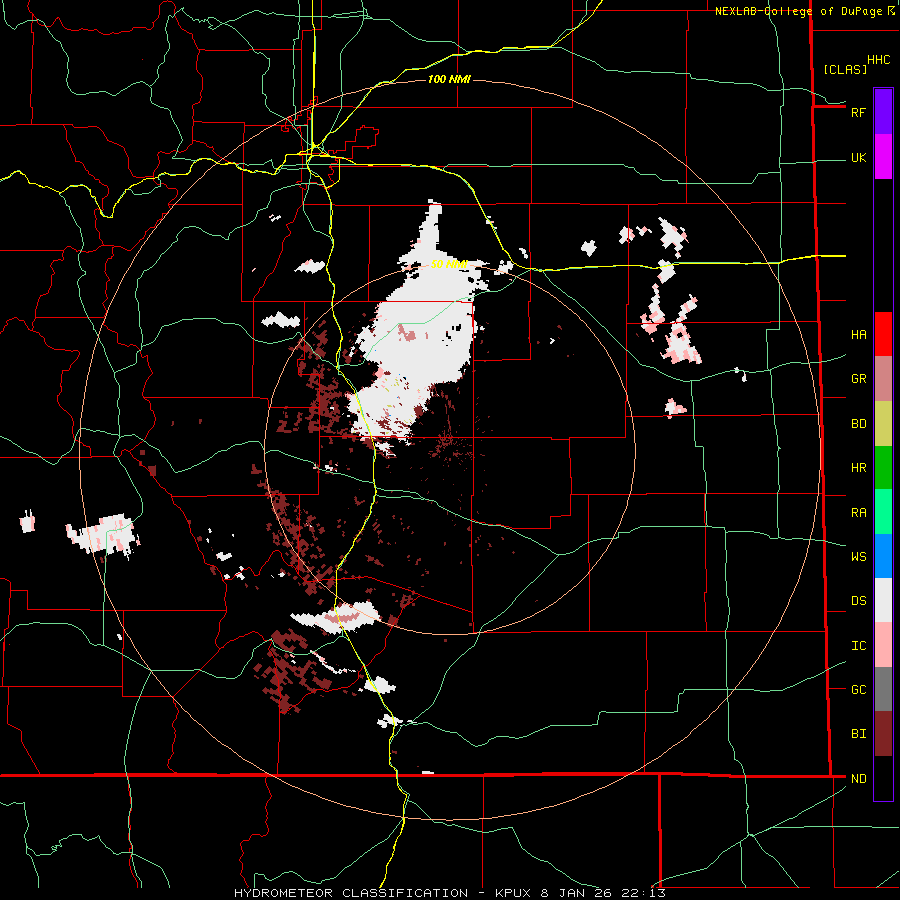Click the IC legend label
Viewport: 900px width, 900px height.
point(858,645)
